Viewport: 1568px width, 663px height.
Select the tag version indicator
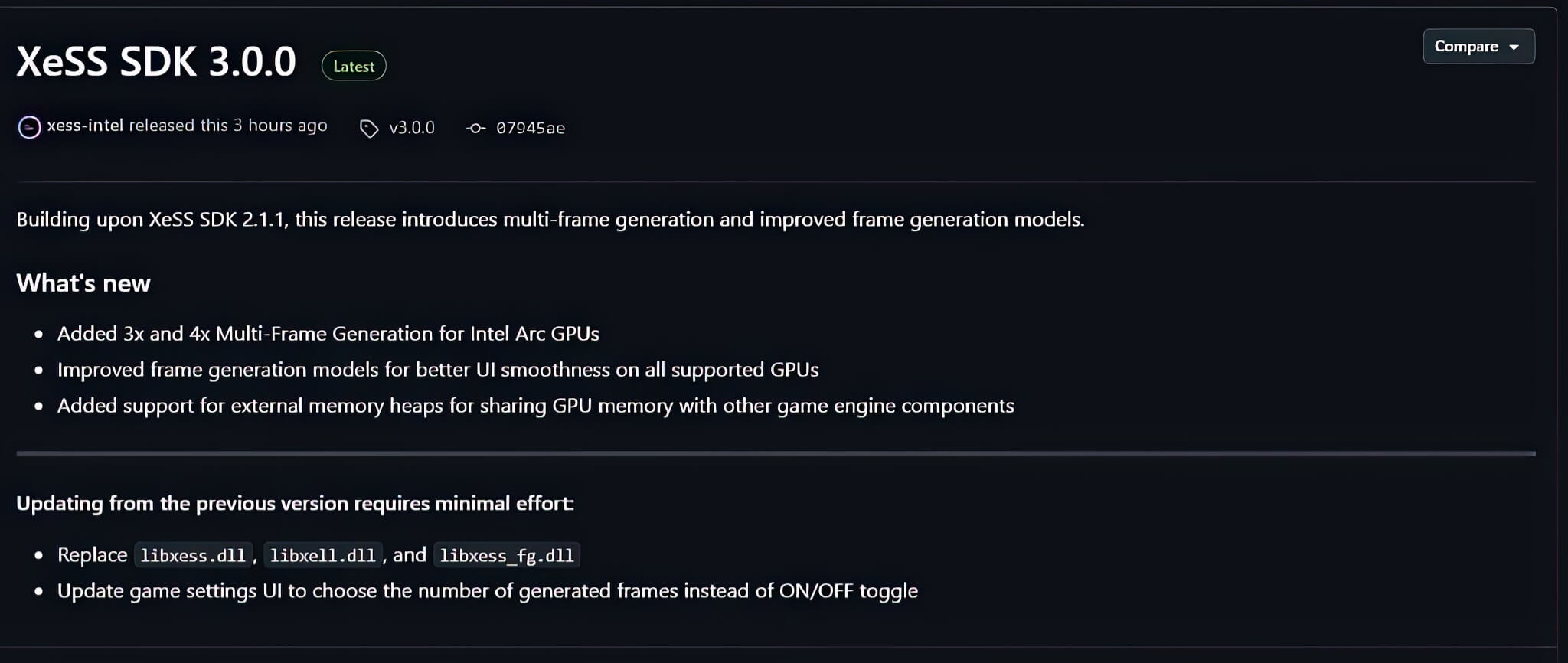[x=412, y=128]
